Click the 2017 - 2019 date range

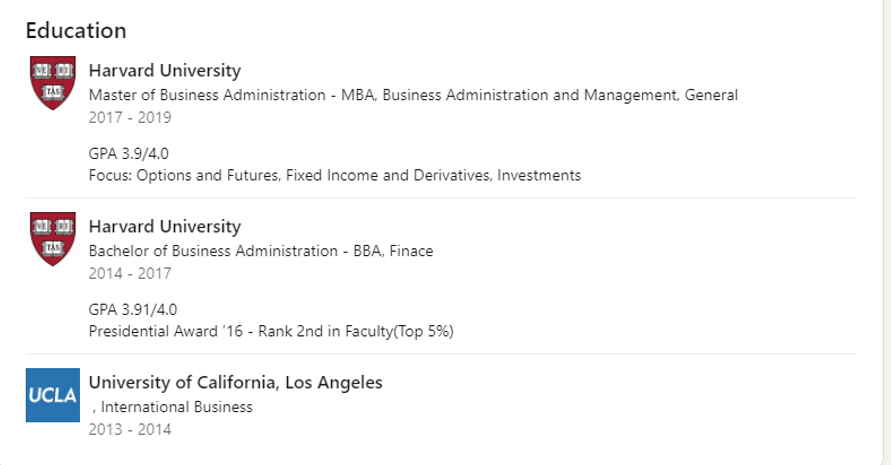click(130, 118)
